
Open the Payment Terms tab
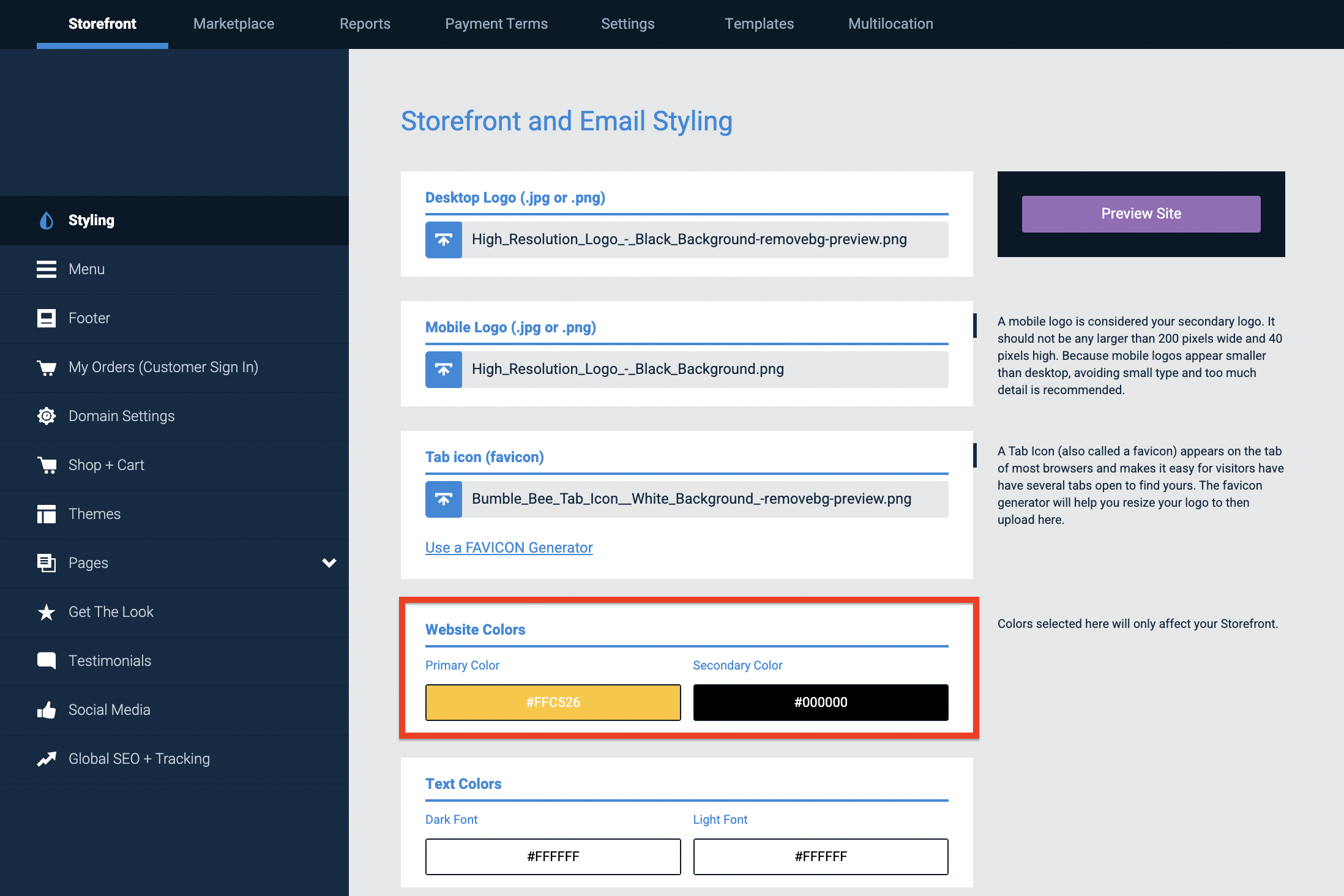coord(496,24)
